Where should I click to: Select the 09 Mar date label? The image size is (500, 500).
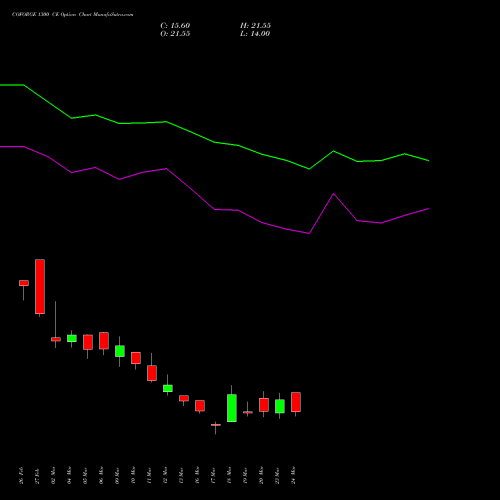coord(117,476)
